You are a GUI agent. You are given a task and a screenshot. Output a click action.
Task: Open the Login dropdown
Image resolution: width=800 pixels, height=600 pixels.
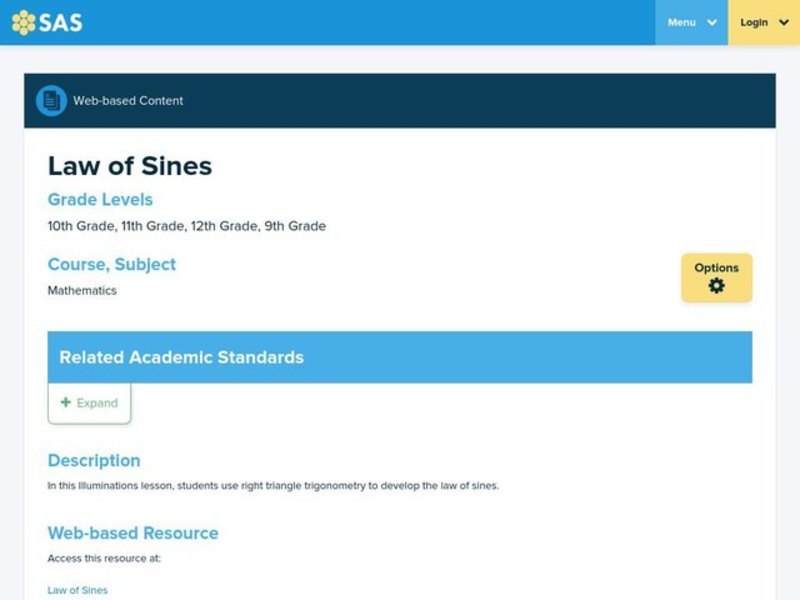click(x=762, y=22)
